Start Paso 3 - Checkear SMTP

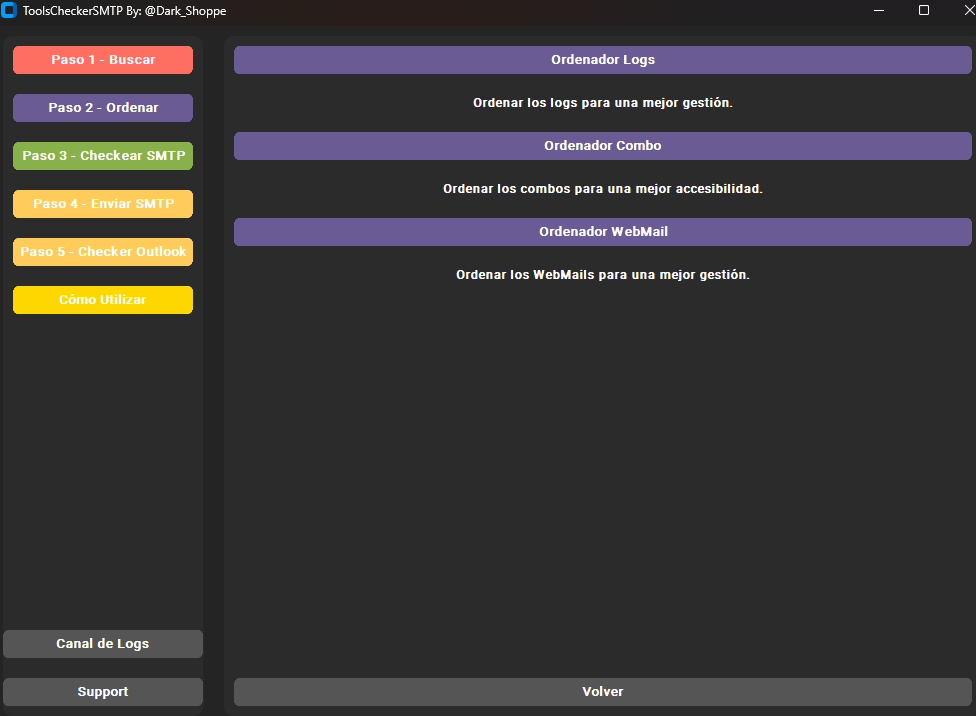coord(102,155)
